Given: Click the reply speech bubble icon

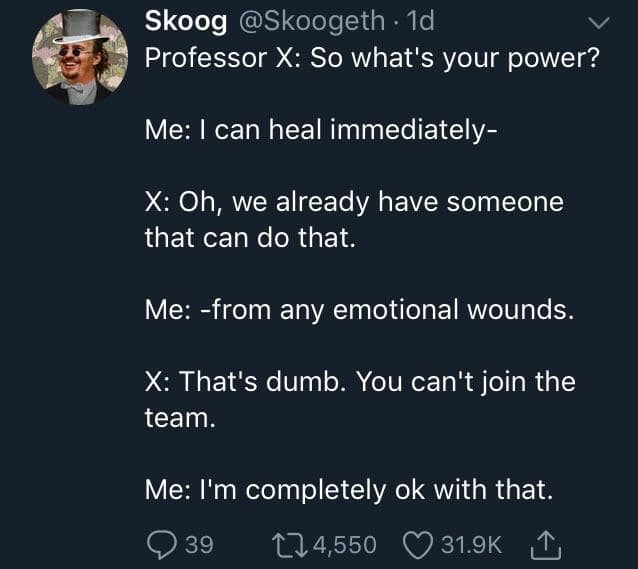Looking at the screenshot, I should click(x=162, y=545).
